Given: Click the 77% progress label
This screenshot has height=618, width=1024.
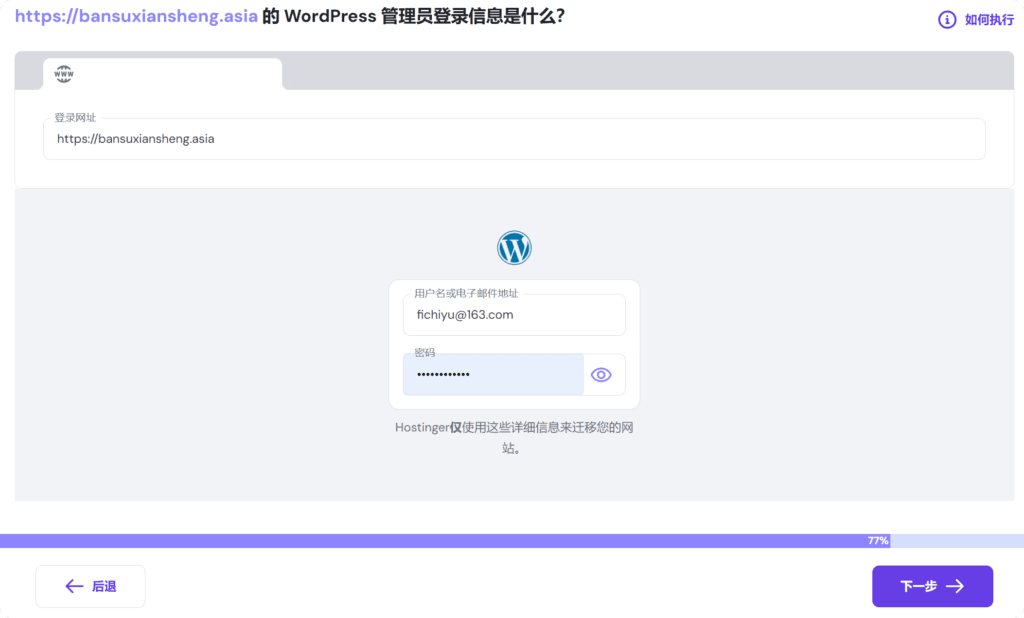Looking at the screenshot, I should (x=877, y=541).
